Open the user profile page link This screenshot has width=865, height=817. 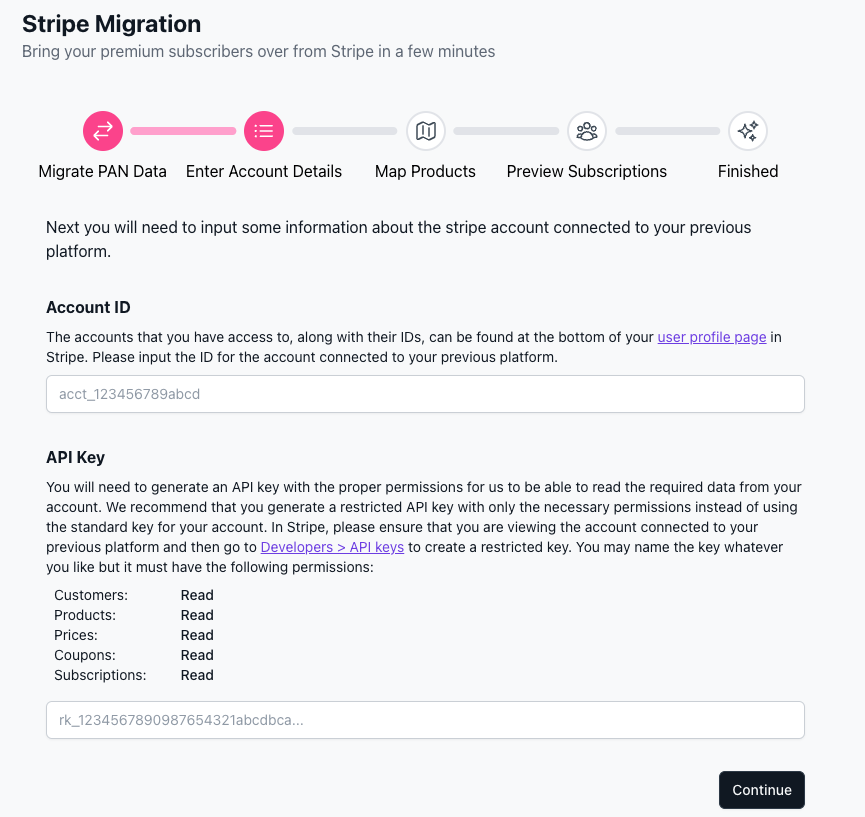712,337
